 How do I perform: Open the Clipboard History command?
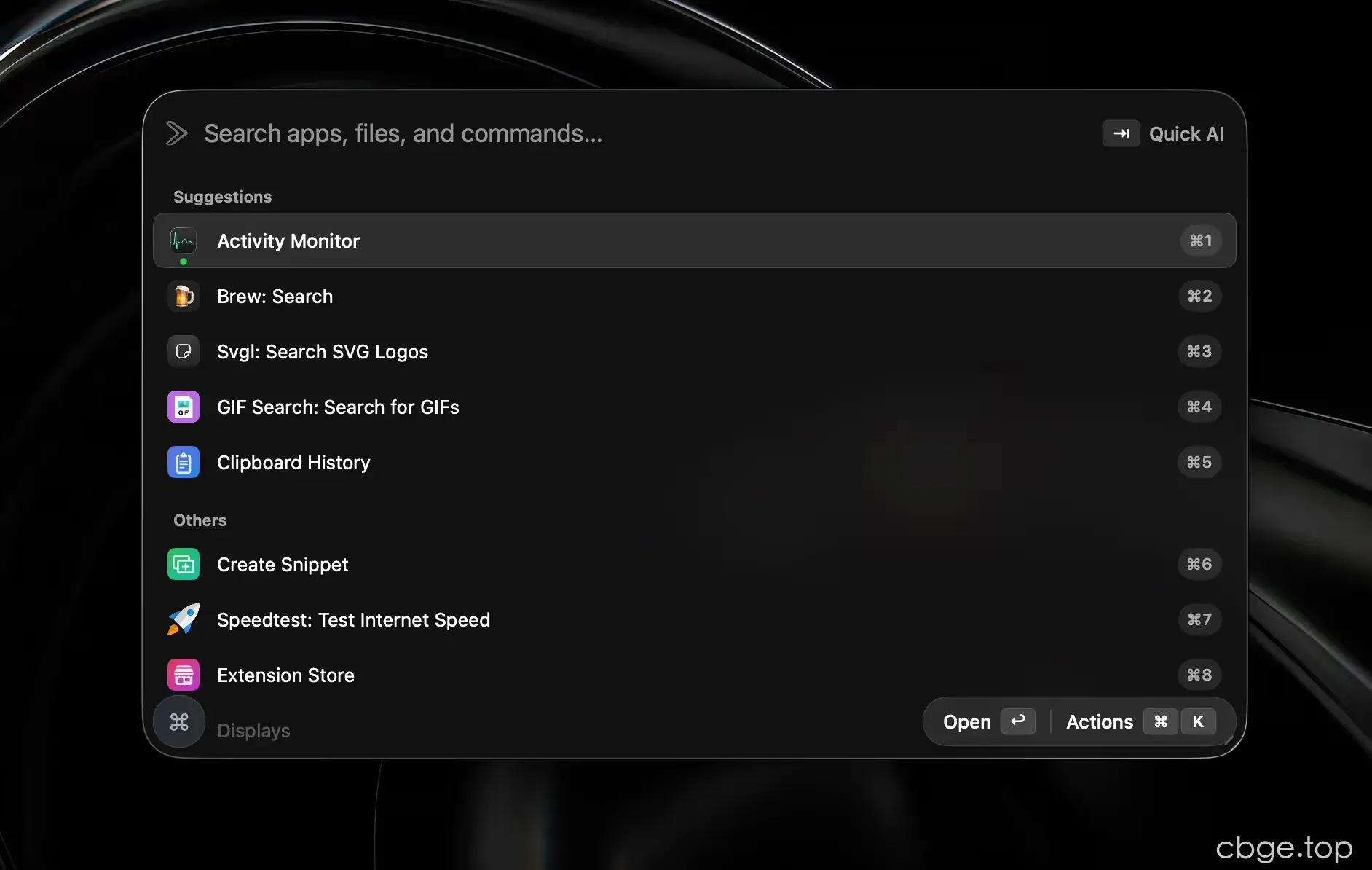(x=695, y=462)
